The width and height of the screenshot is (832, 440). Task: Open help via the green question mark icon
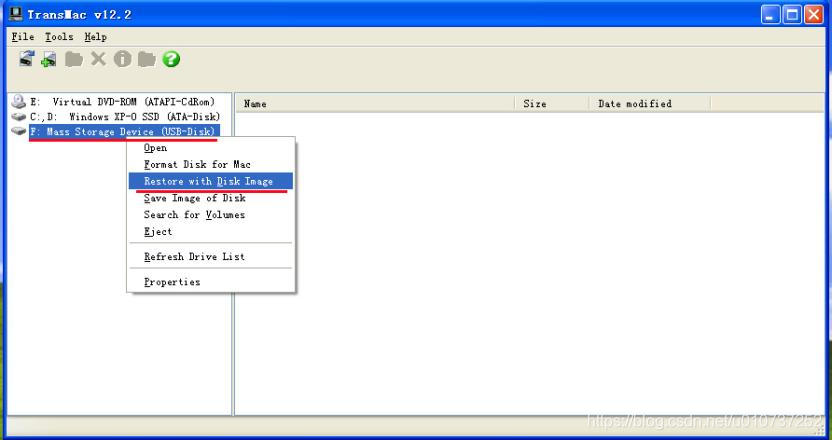[x=171, y=59]
